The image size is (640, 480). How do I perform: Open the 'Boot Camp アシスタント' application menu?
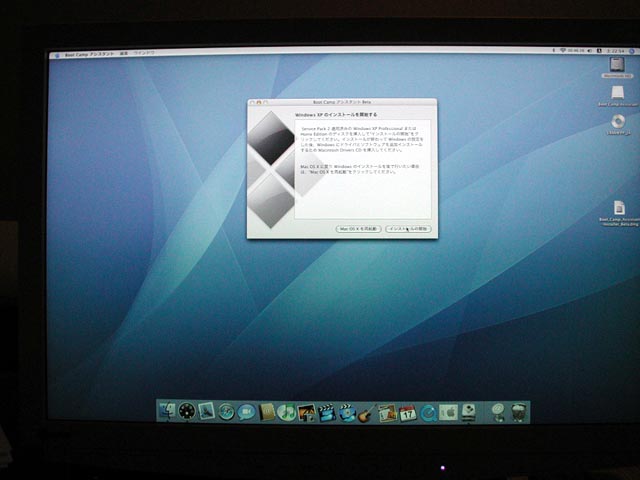click(x=88, y=54)
